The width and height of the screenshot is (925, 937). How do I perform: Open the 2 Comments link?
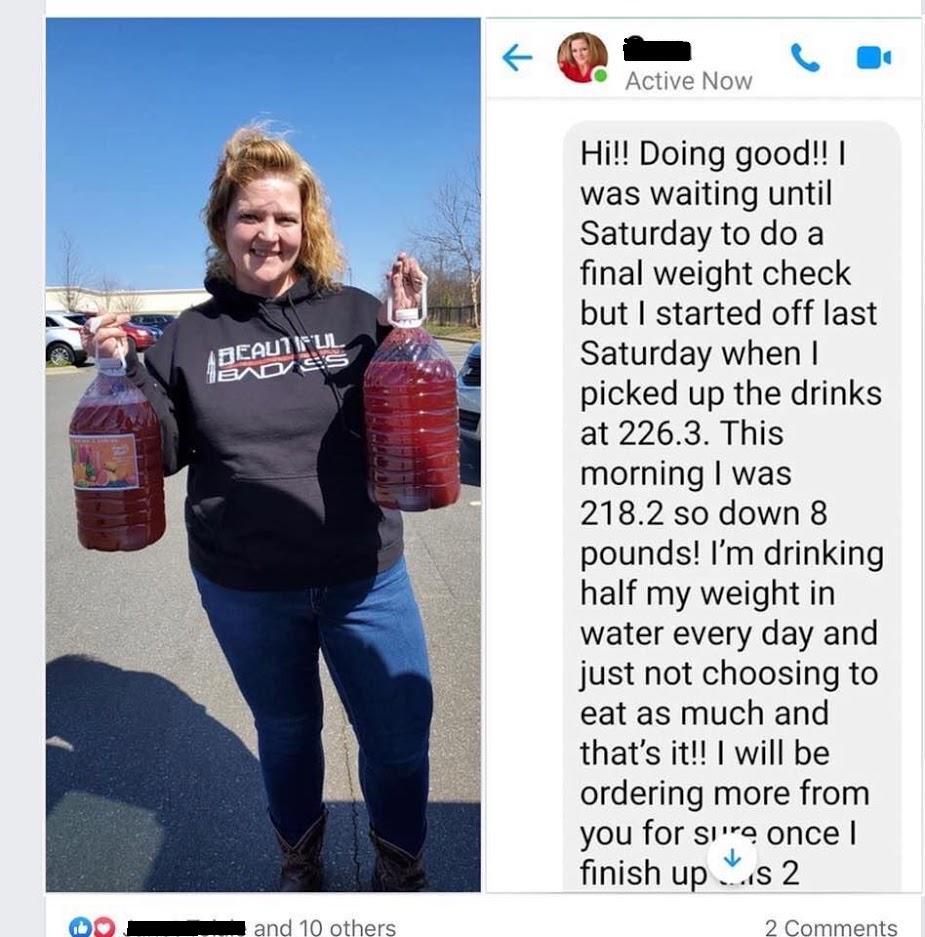pyautogui.click(x=831, y=927)
